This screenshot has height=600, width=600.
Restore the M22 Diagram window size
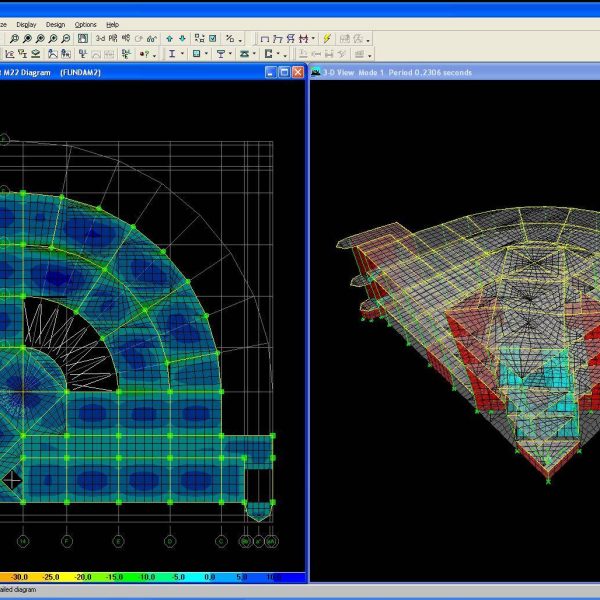coord(284,72)
